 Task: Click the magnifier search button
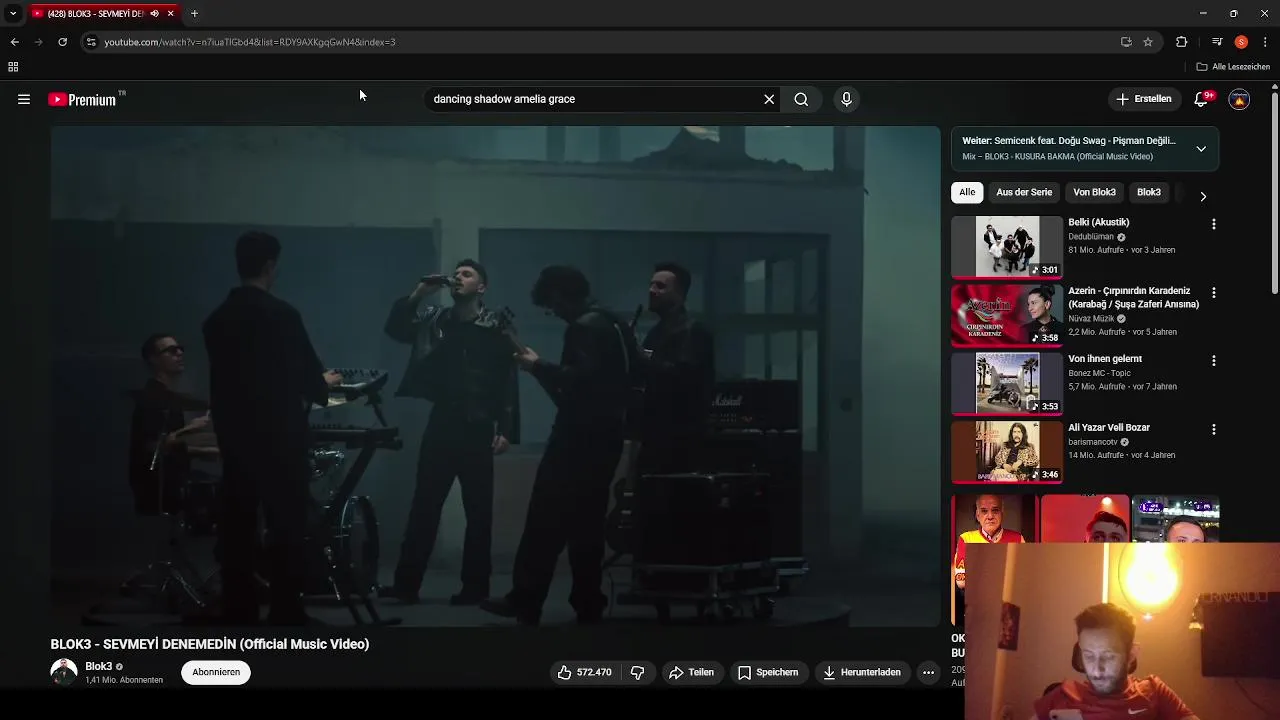pyautogui.click(x=801, y=99)
